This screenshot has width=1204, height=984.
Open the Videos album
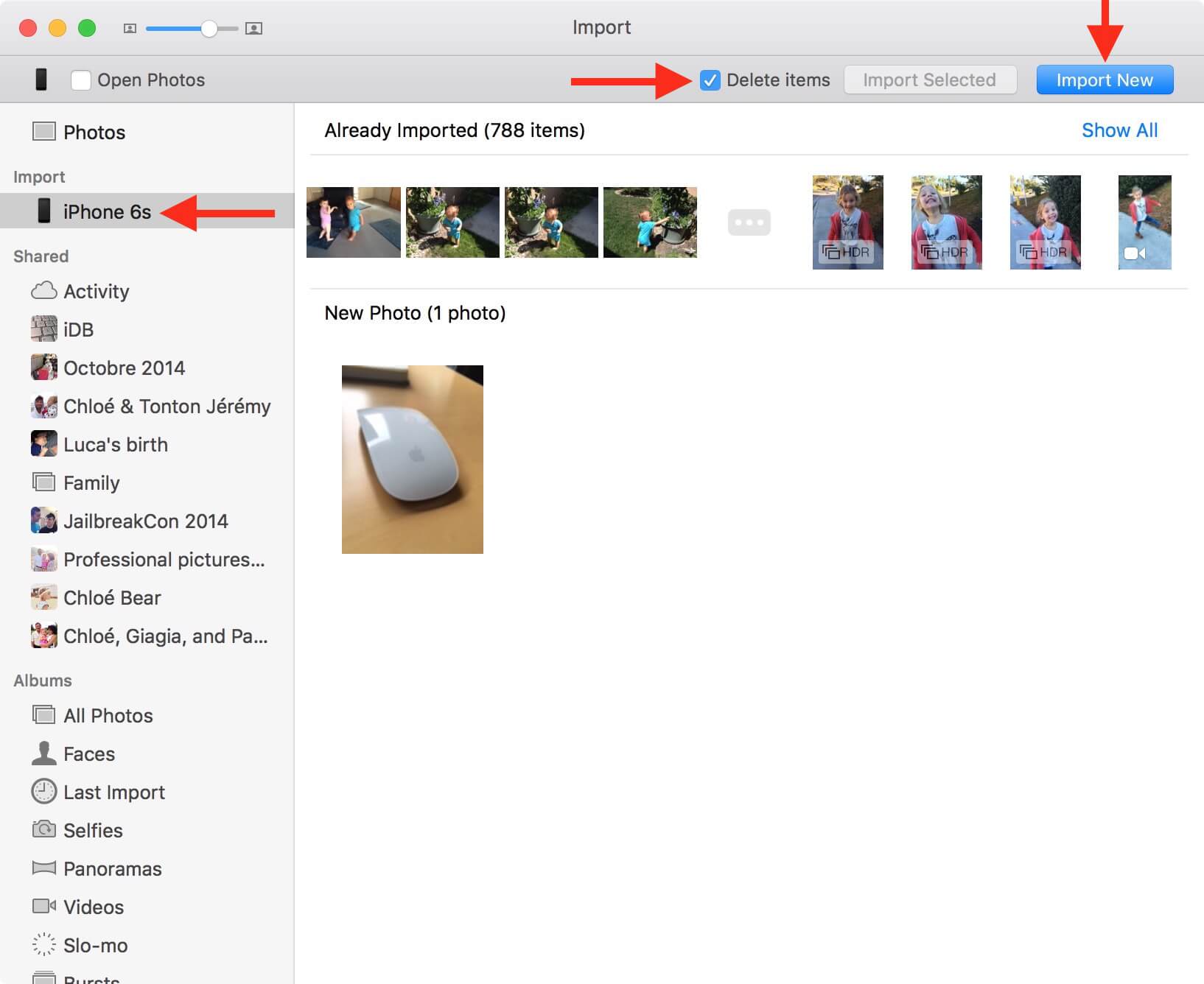tap(147, 907)
